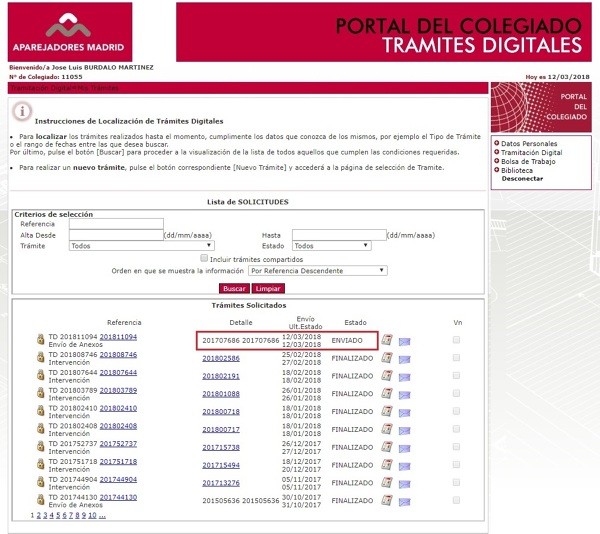Open document icon in the ENVIADO row
This screenshot has height=534, width=600.
click(386, 341)
